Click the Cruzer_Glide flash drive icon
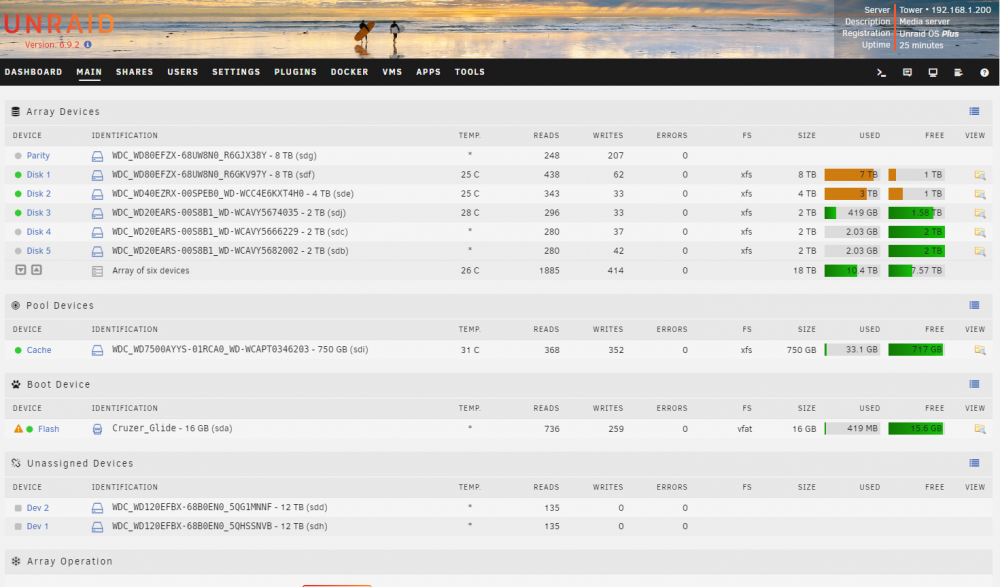 (97, 429)
